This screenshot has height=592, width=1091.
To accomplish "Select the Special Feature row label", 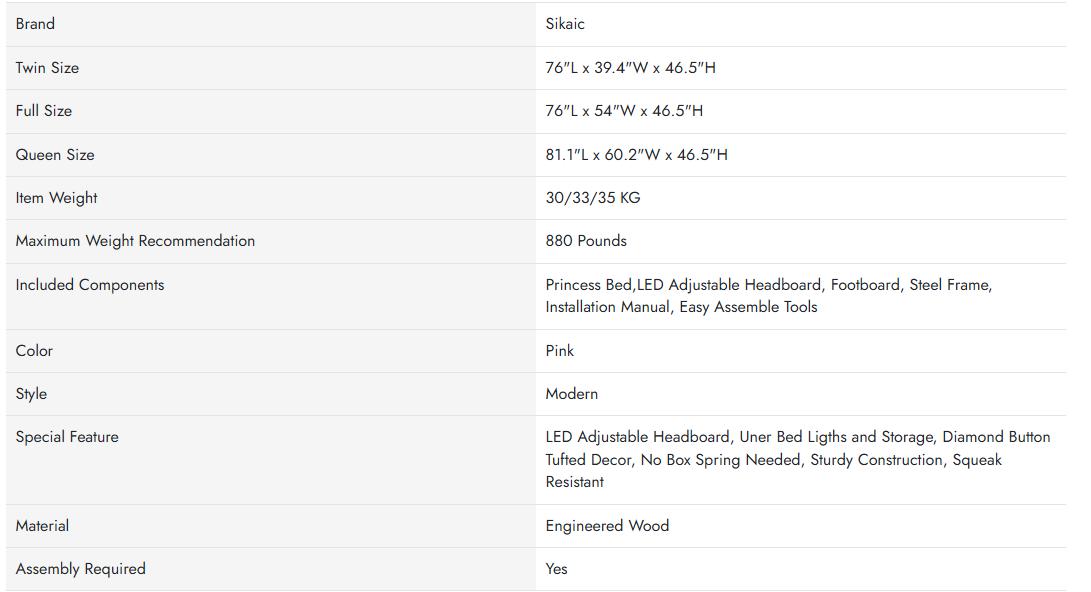I will tap(67, 437).
